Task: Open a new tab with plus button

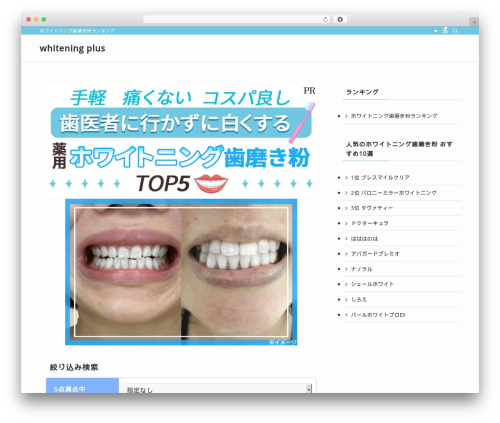Action: point(474,22)
